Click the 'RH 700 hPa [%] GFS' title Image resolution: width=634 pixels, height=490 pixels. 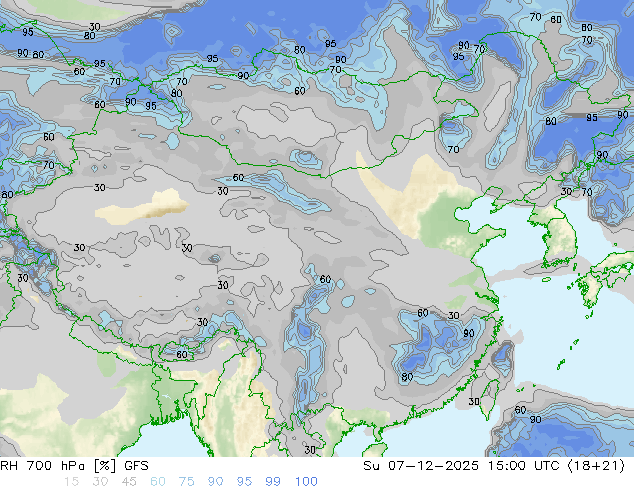tap(74, 466)
